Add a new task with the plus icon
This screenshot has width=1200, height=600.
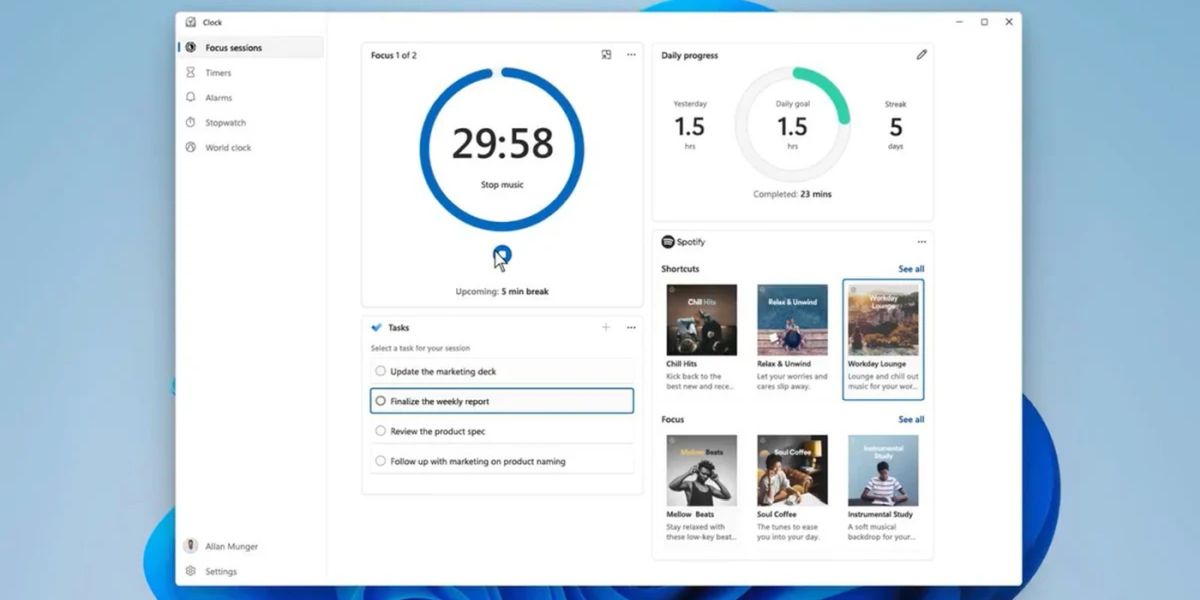(x=606, y=327)
